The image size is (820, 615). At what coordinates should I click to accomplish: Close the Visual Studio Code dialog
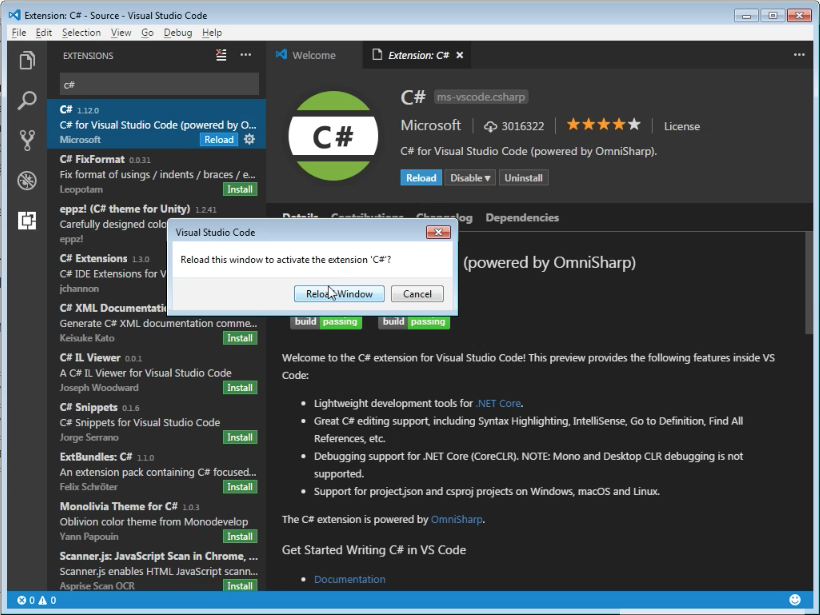[x=438, y=232]
